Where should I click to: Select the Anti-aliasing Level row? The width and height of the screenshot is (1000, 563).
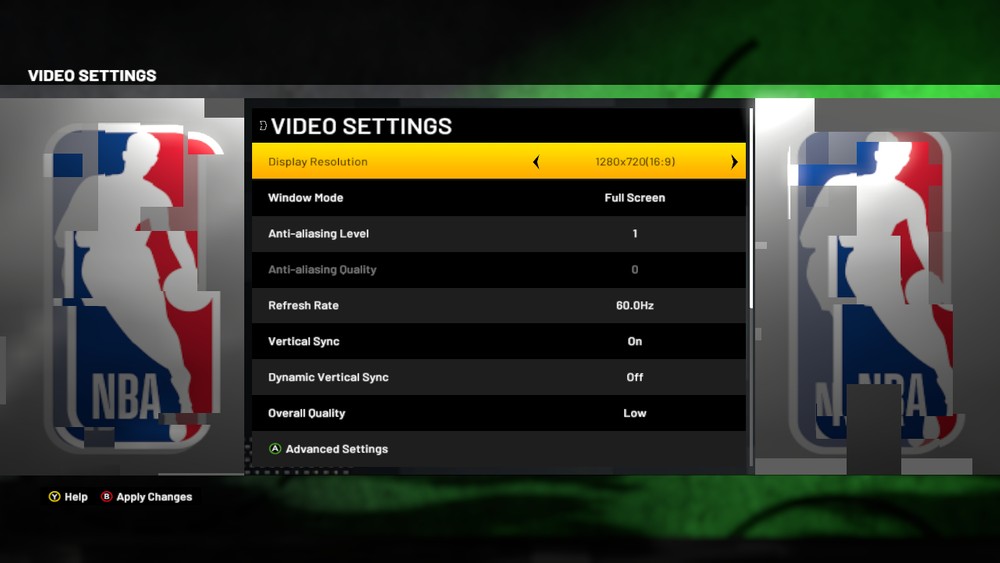(x=499, y=233)
